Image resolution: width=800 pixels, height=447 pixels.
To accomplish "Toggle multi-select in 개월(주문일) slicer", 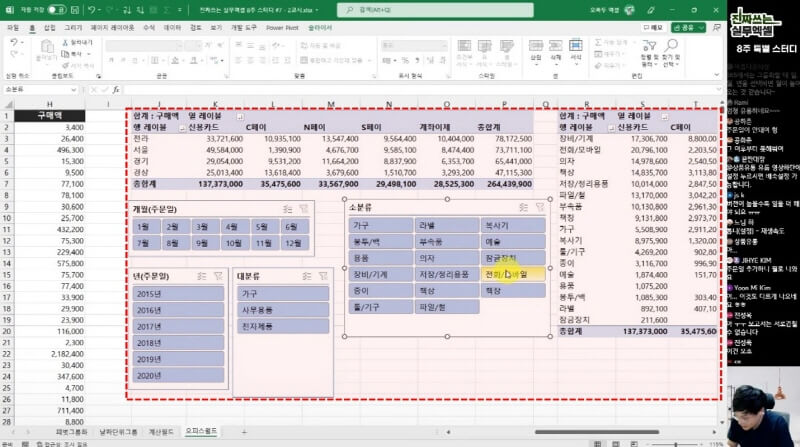I will (288, 209).
